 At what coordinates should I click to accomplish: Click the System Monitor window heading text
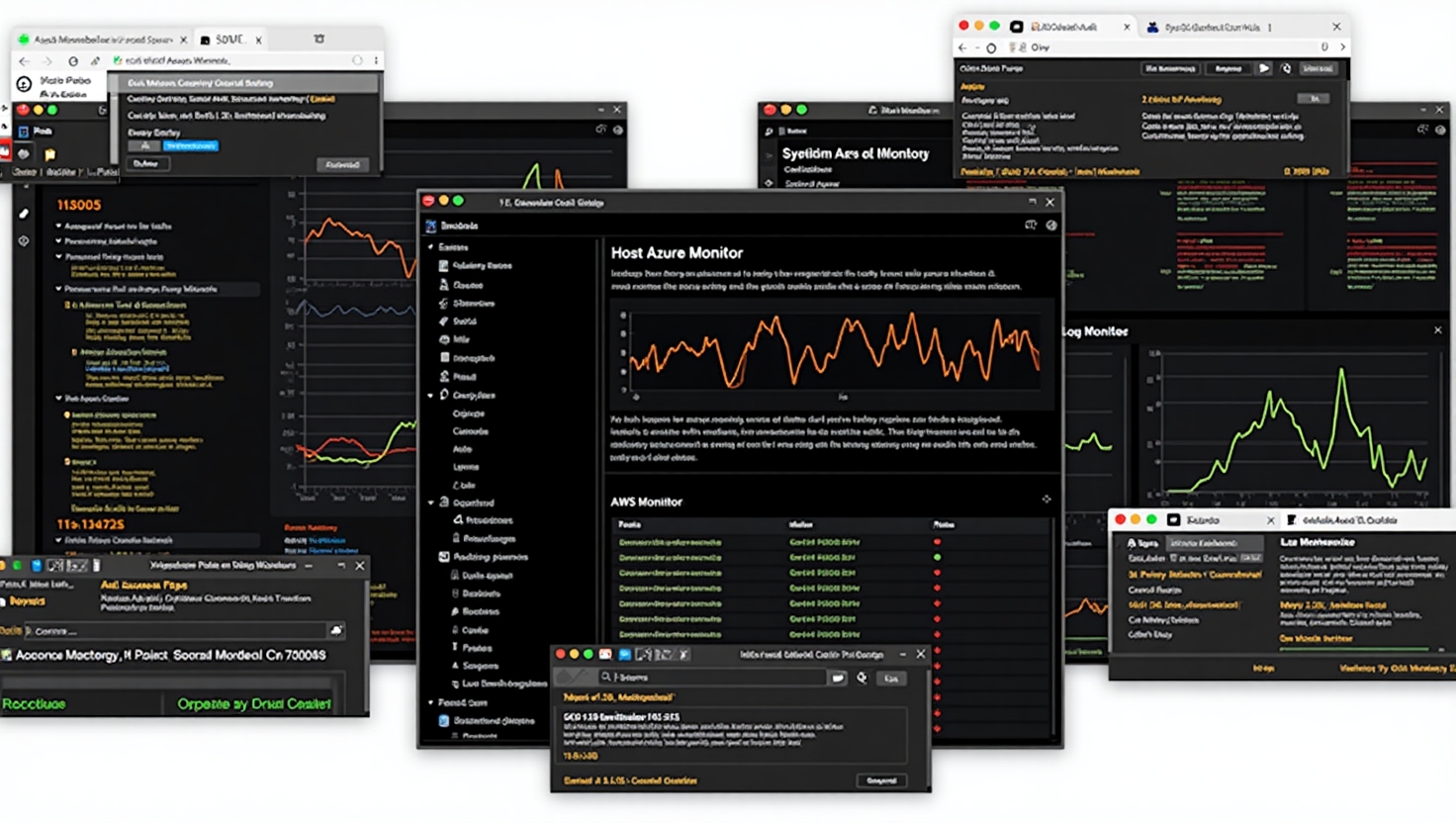(x=856, y=154)
